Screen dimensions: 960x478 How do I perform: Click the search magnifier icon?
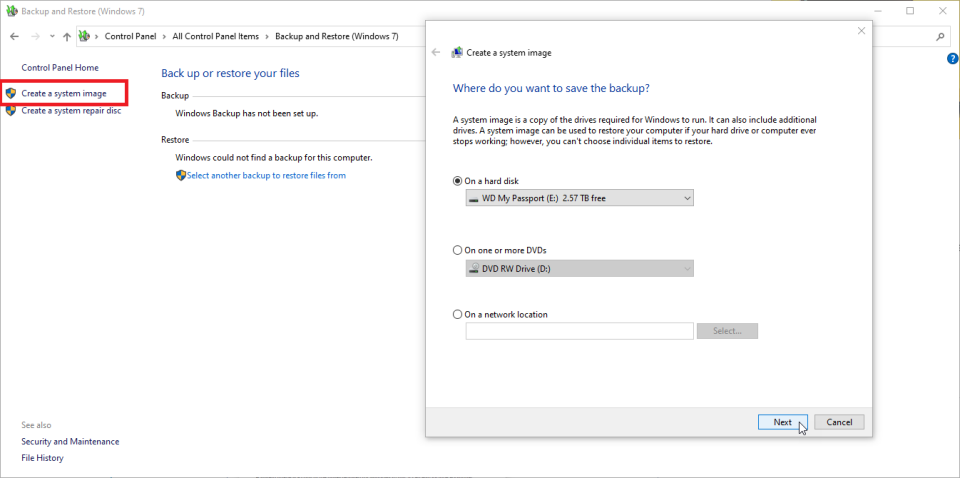coord(940,37)
